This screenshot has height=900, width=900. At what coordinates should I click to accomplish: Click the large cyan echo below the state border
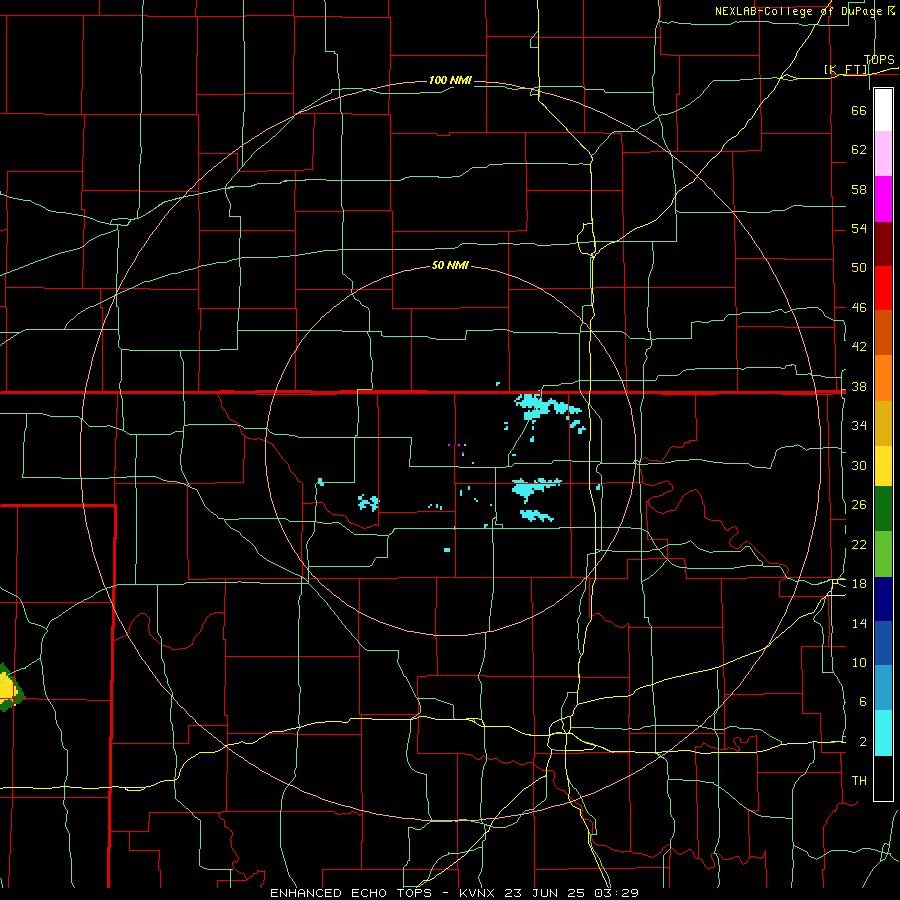[541, 405]
